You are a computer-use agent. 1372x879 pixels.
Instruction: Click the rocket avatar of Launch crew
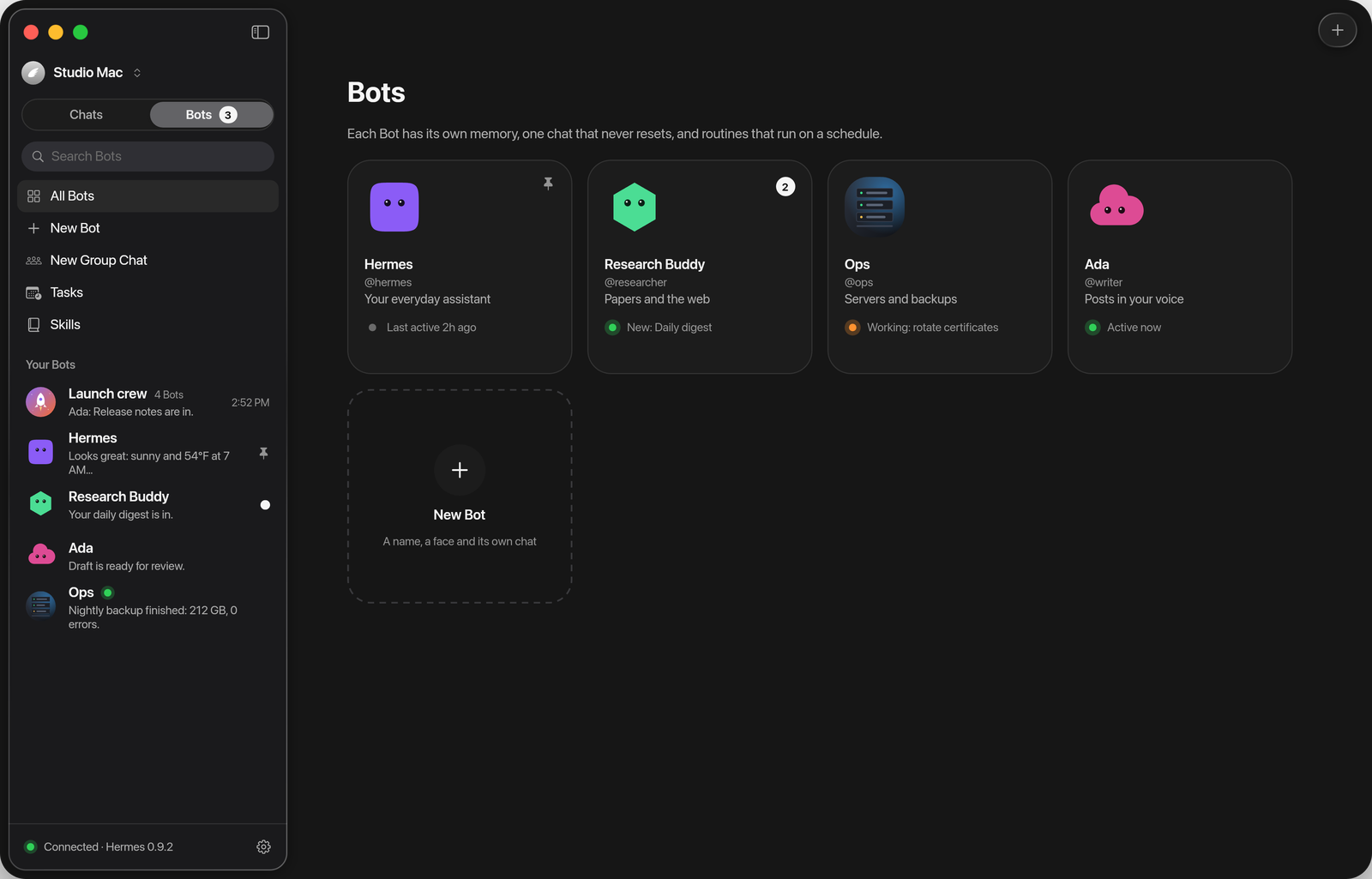(40, 401)
